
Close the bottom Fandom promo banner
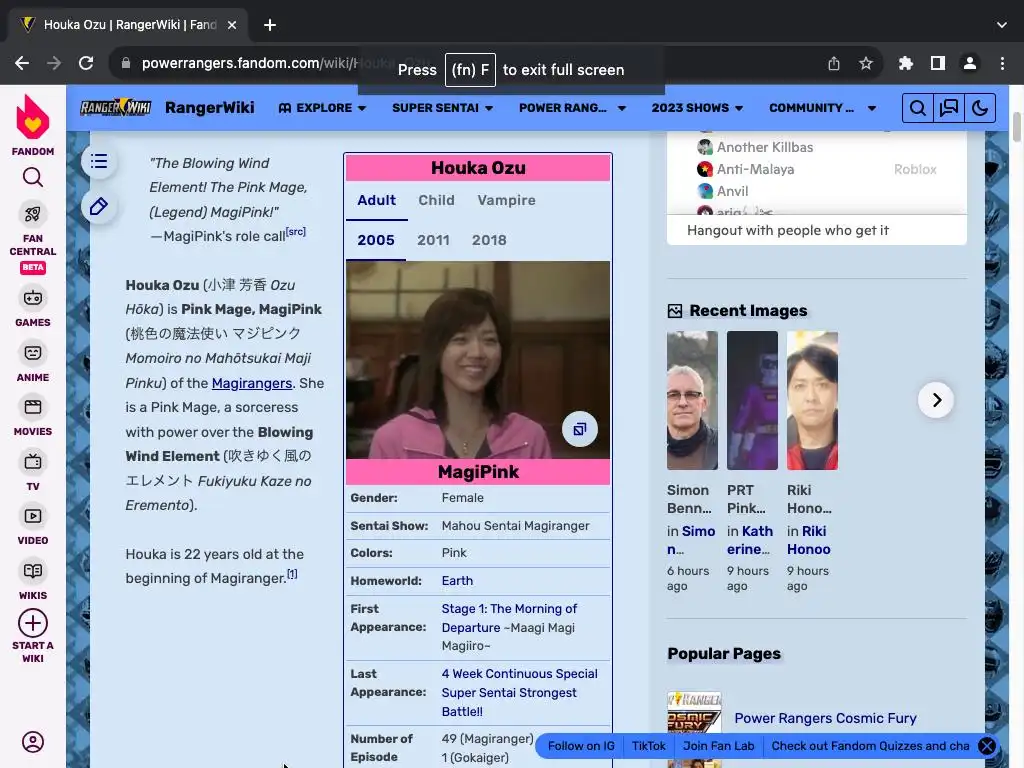tap(987, 746)
